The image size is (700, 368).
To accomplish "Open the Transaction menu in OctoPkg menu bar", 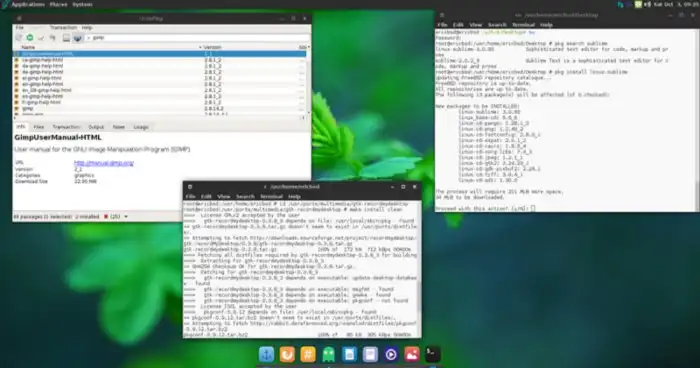I will pyautogui.click(x=63, y=28).
